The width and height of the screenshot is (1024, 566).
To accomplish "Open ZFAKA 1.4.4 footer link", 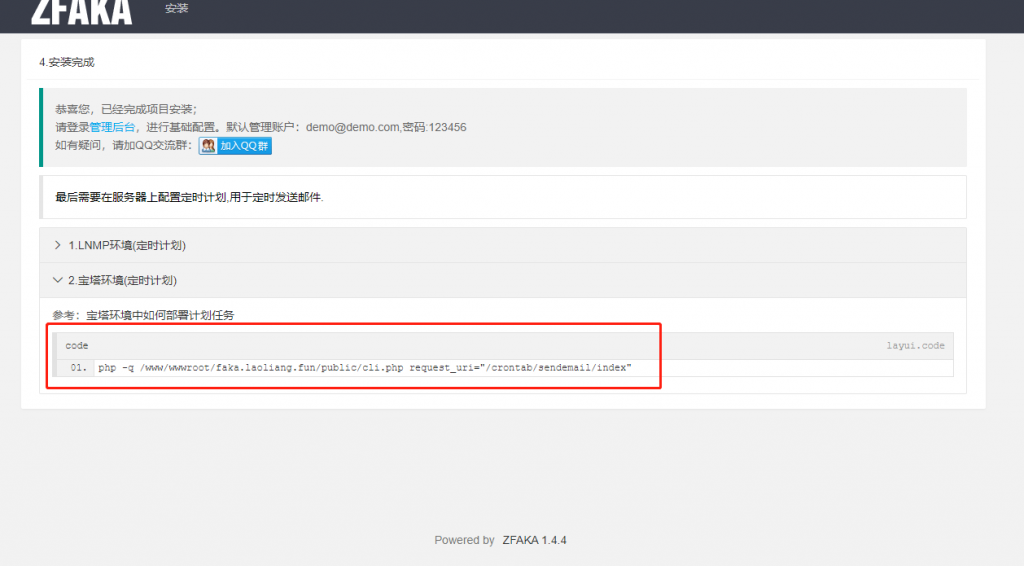I will tap(534, 540).
